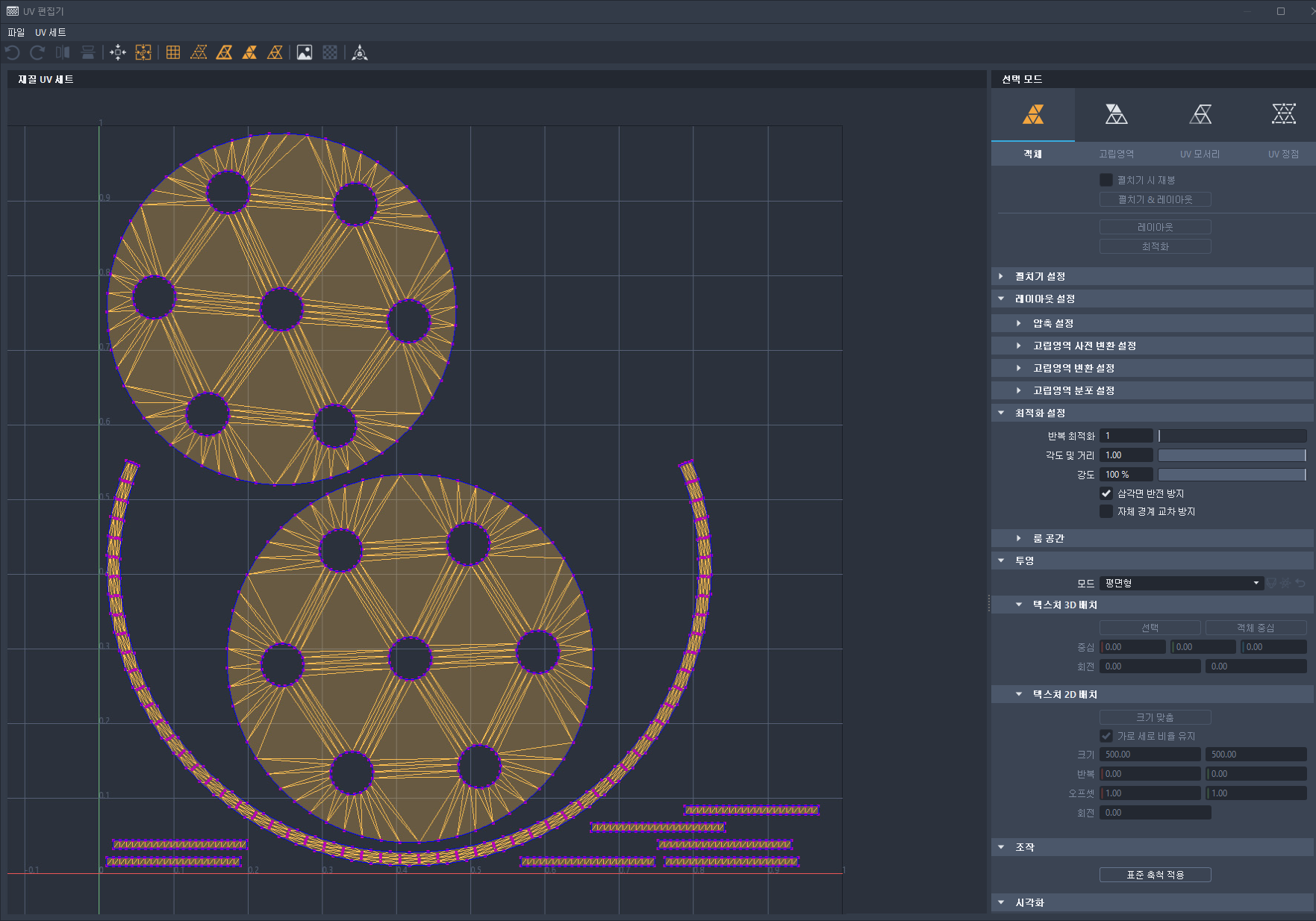Viewport: 1316px width, 921px height.
Task: Expand the 고립영역 변환 설정 subsection
Action: pos(1153,368)
